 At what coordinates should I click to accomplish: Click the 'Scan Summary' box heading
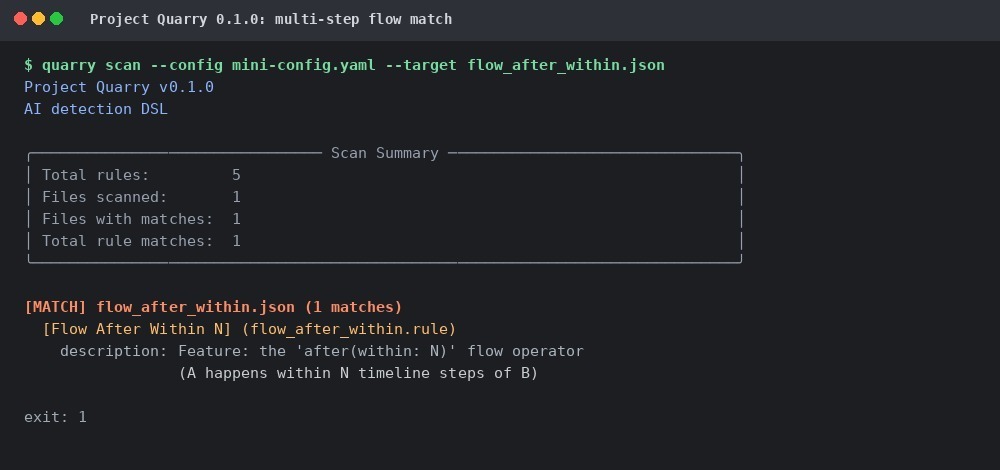pyautogui.click(x=385, y=153)
